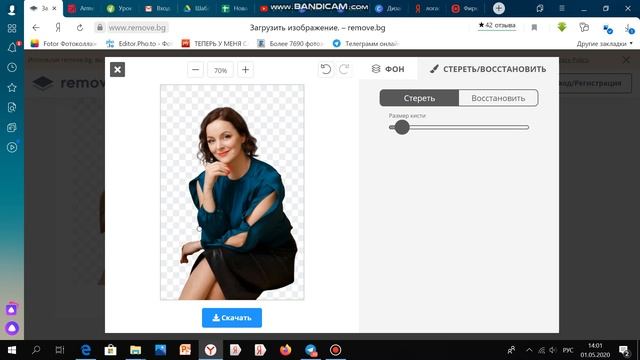
Task: Show hidden system tray icons
Action: click(529, 350)
